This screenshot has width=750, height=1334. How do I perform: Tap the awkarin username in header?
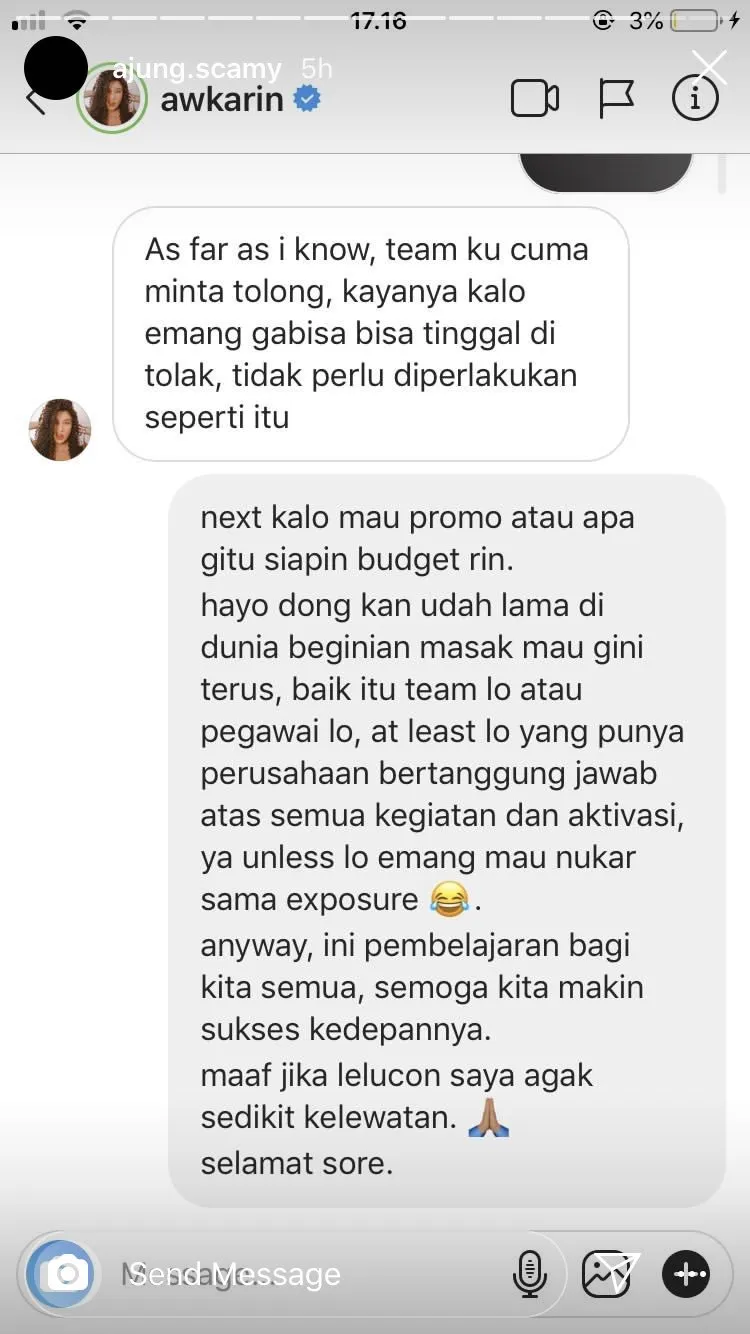coord(222,100)
